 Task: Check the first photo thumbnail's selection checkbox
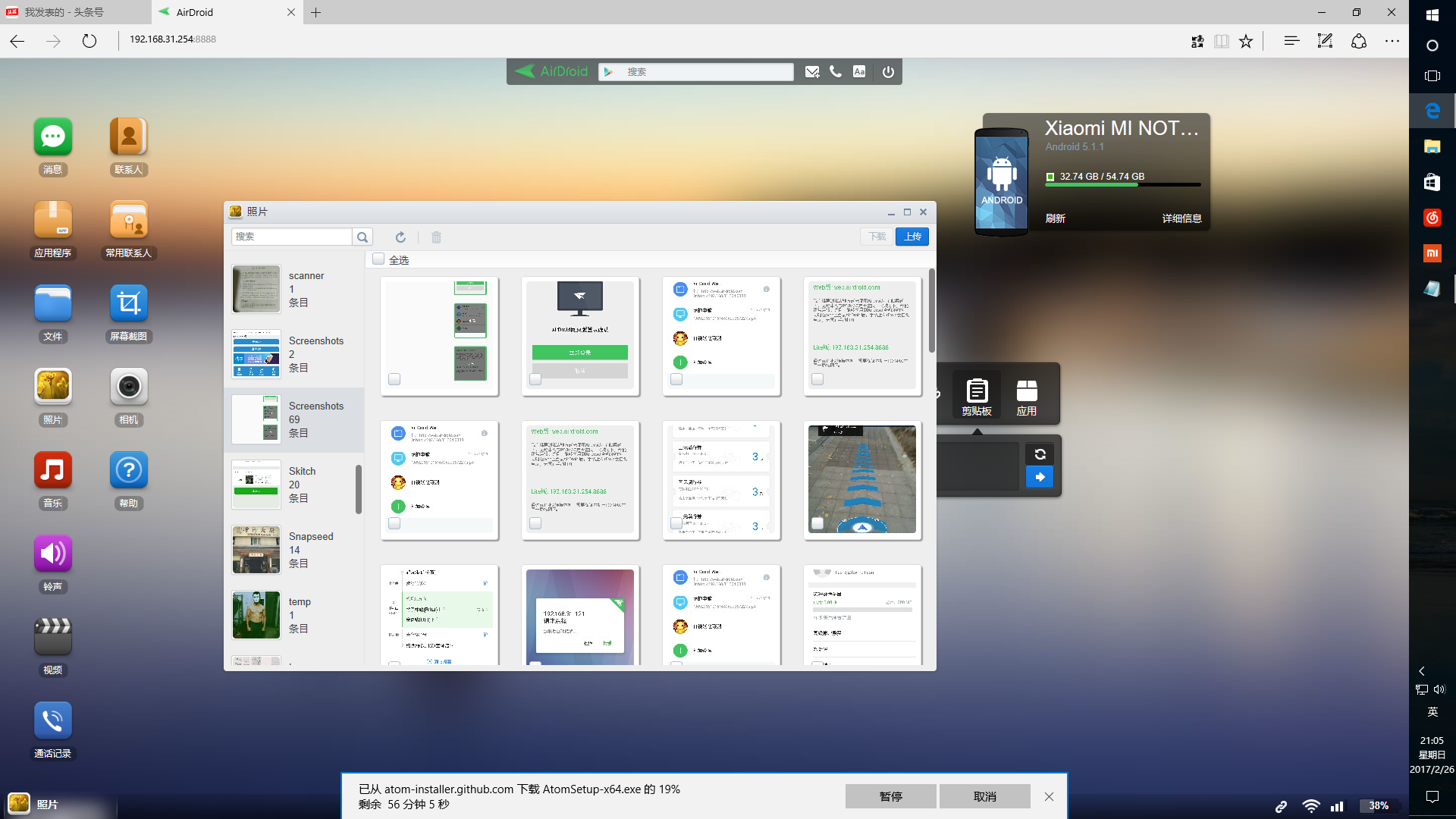click(394, 379)
